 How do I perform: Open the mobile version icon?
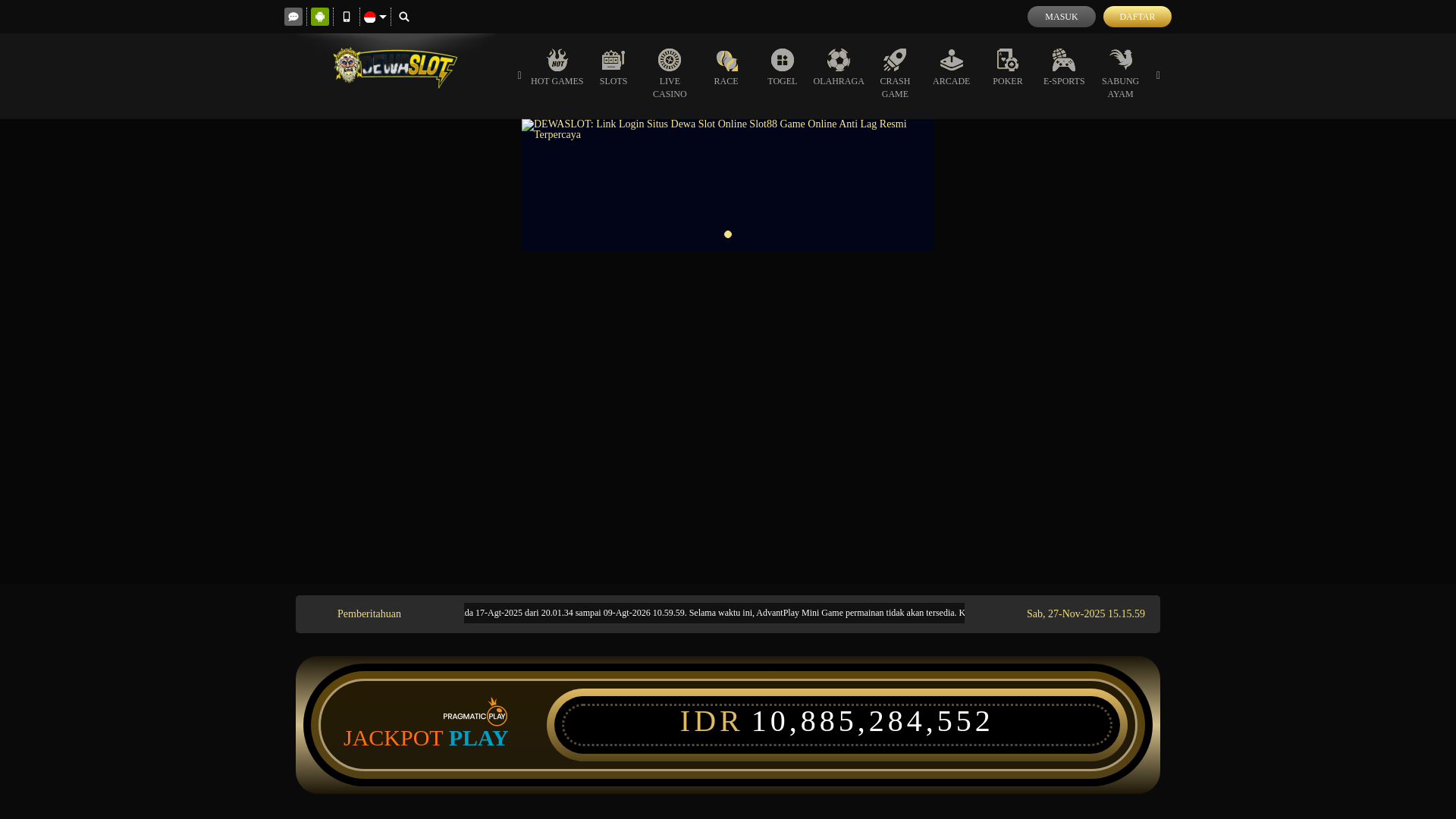coord(347,17)
